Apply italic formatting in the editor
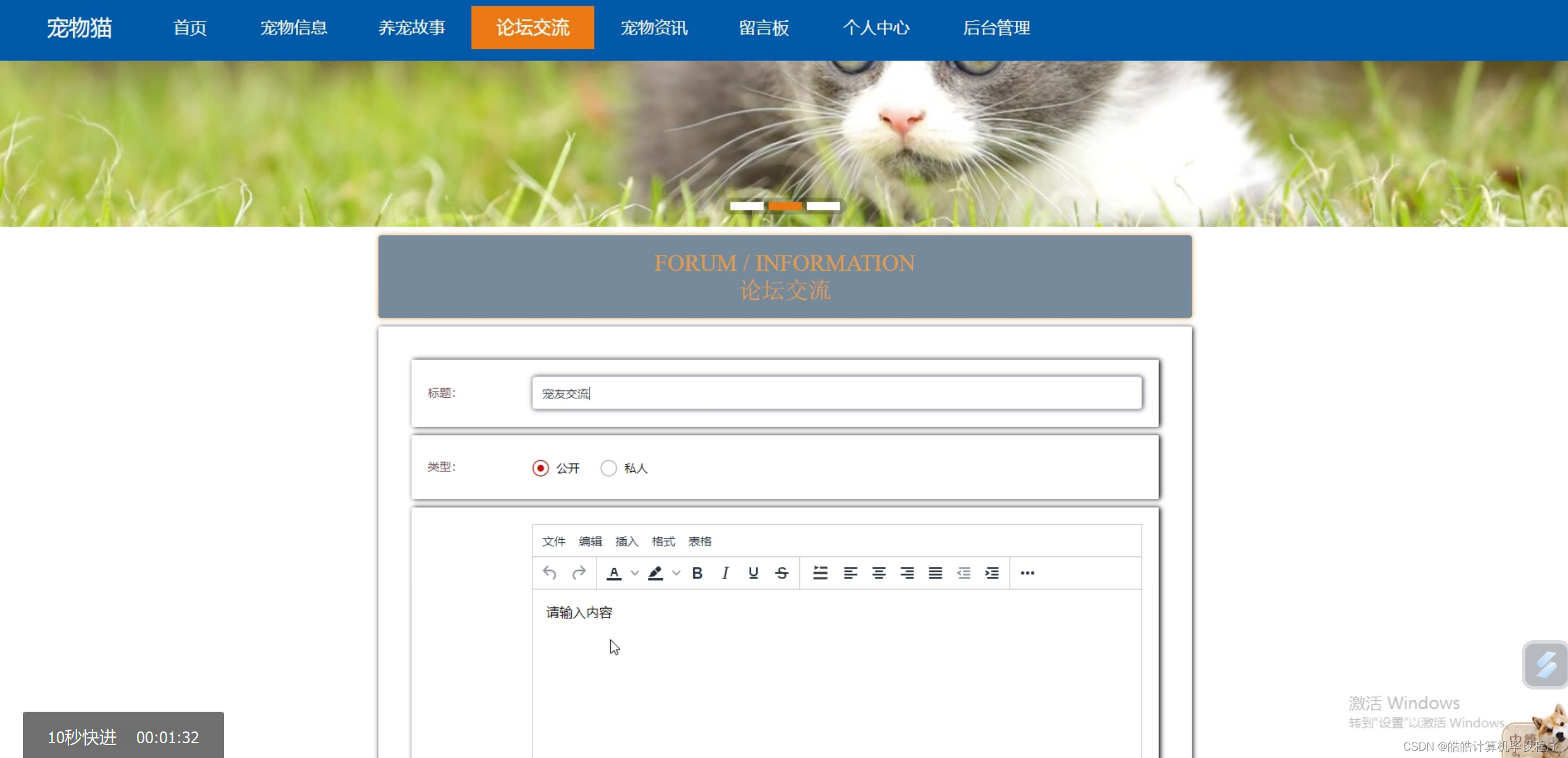Image resolution: width=1568 pixels, height=758 pixels. 725,573
